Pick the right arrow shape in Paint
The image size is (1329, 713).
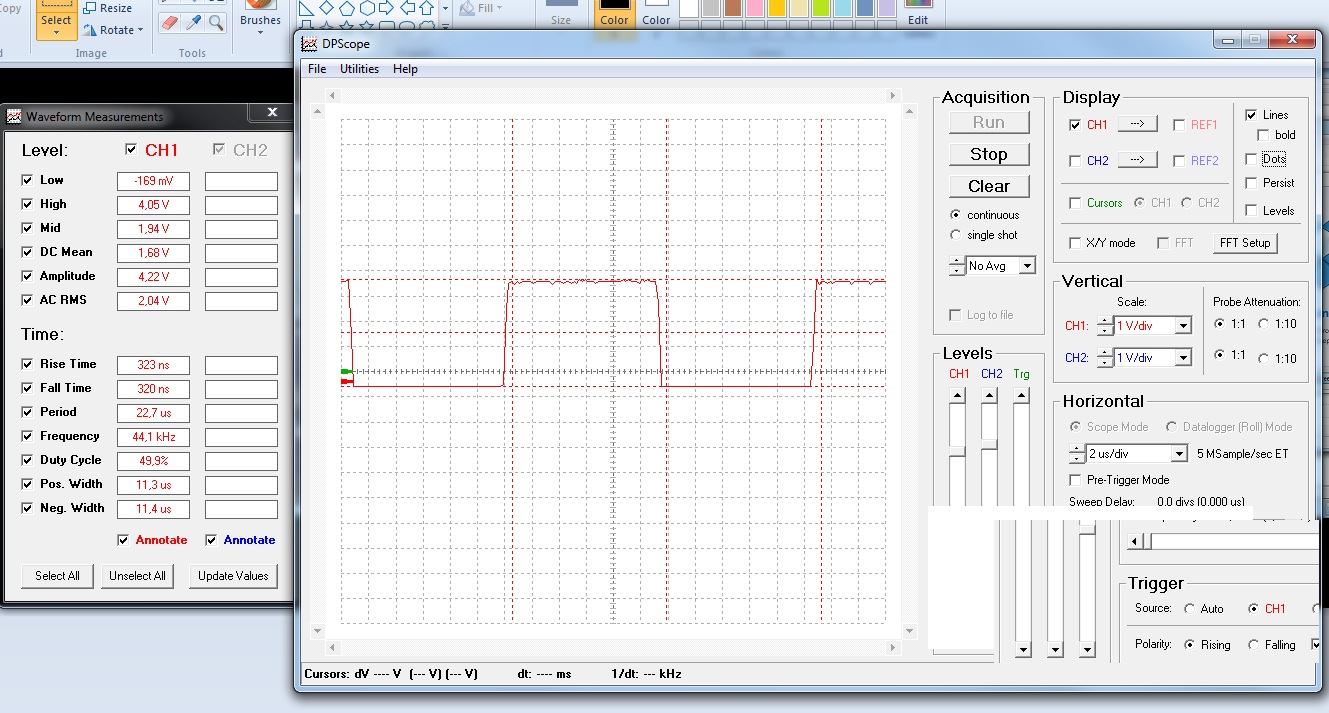pos(387,8)
